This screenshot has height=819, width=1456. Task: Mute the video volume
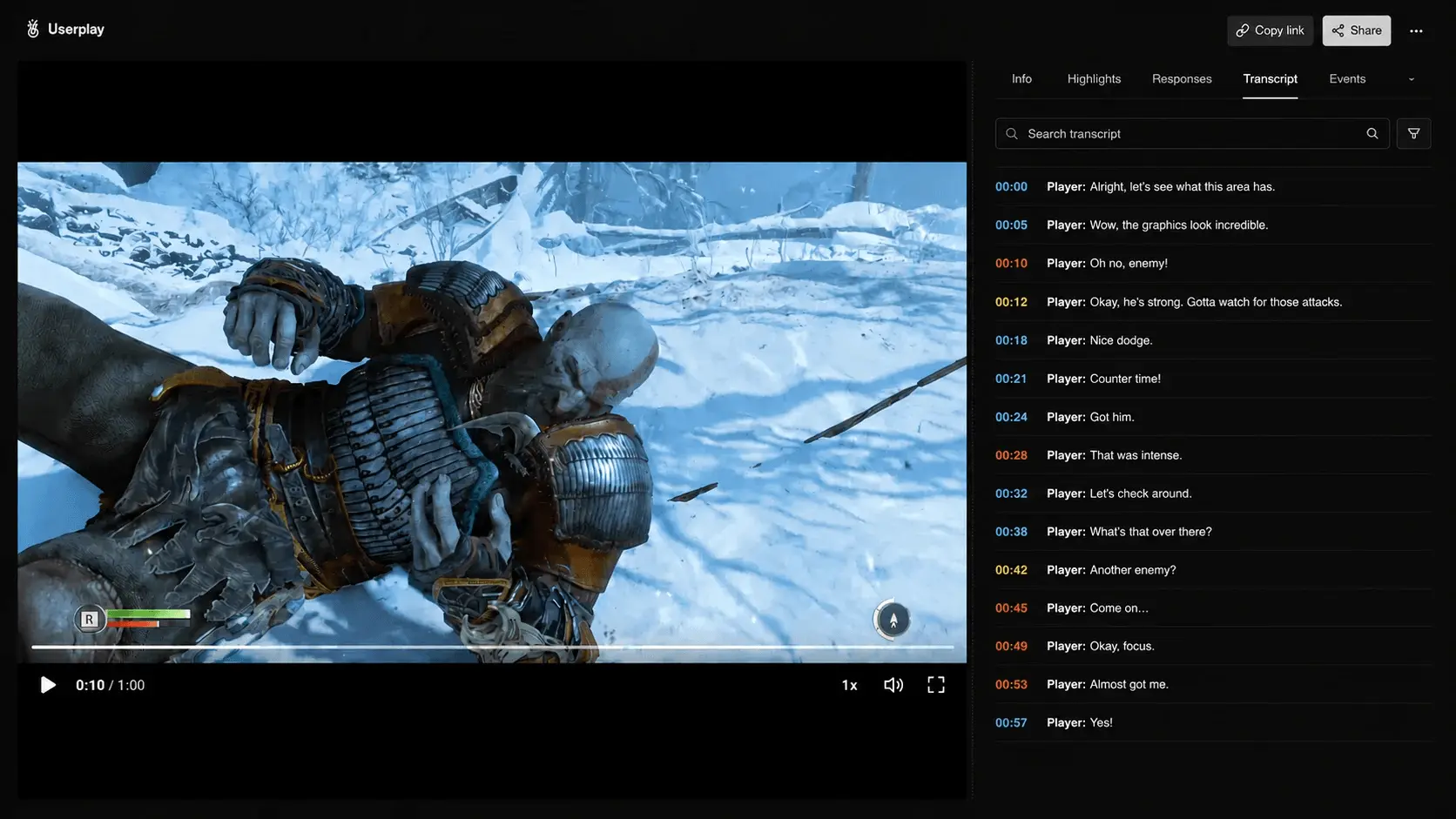coord(893,685)
